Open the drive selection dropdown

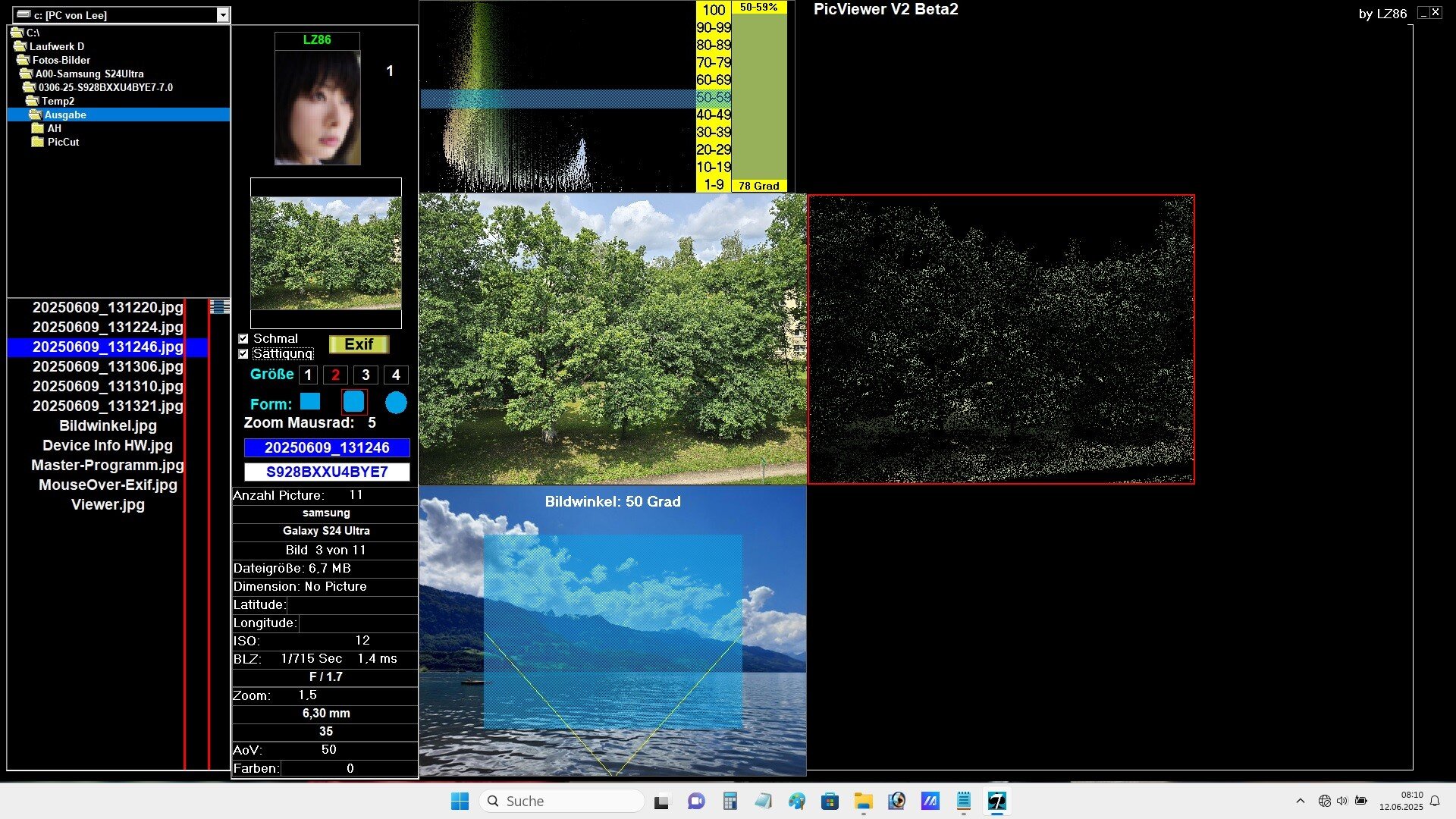[222, 15]
